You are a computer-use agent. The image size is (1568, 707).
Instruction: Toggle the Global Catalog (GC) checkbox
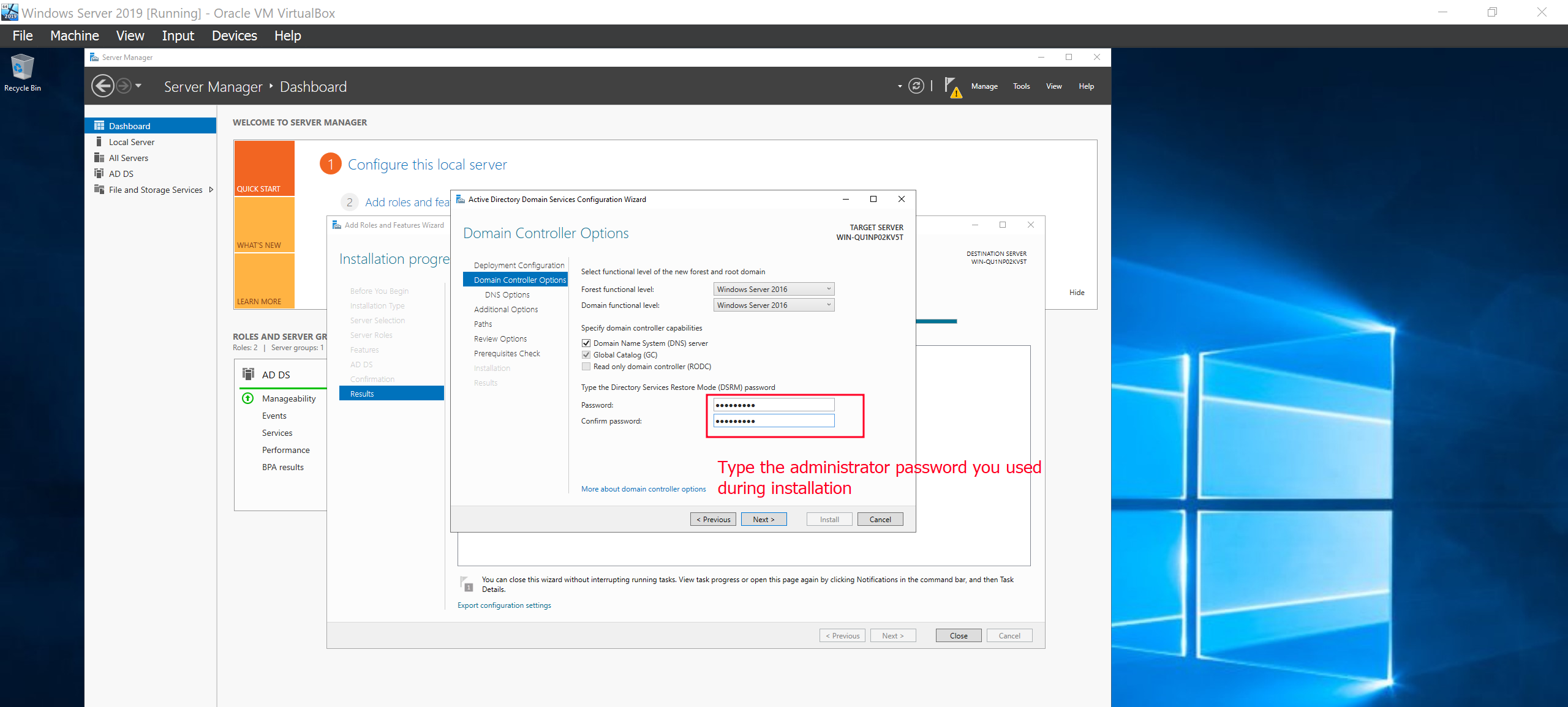[x=586, y=354]
